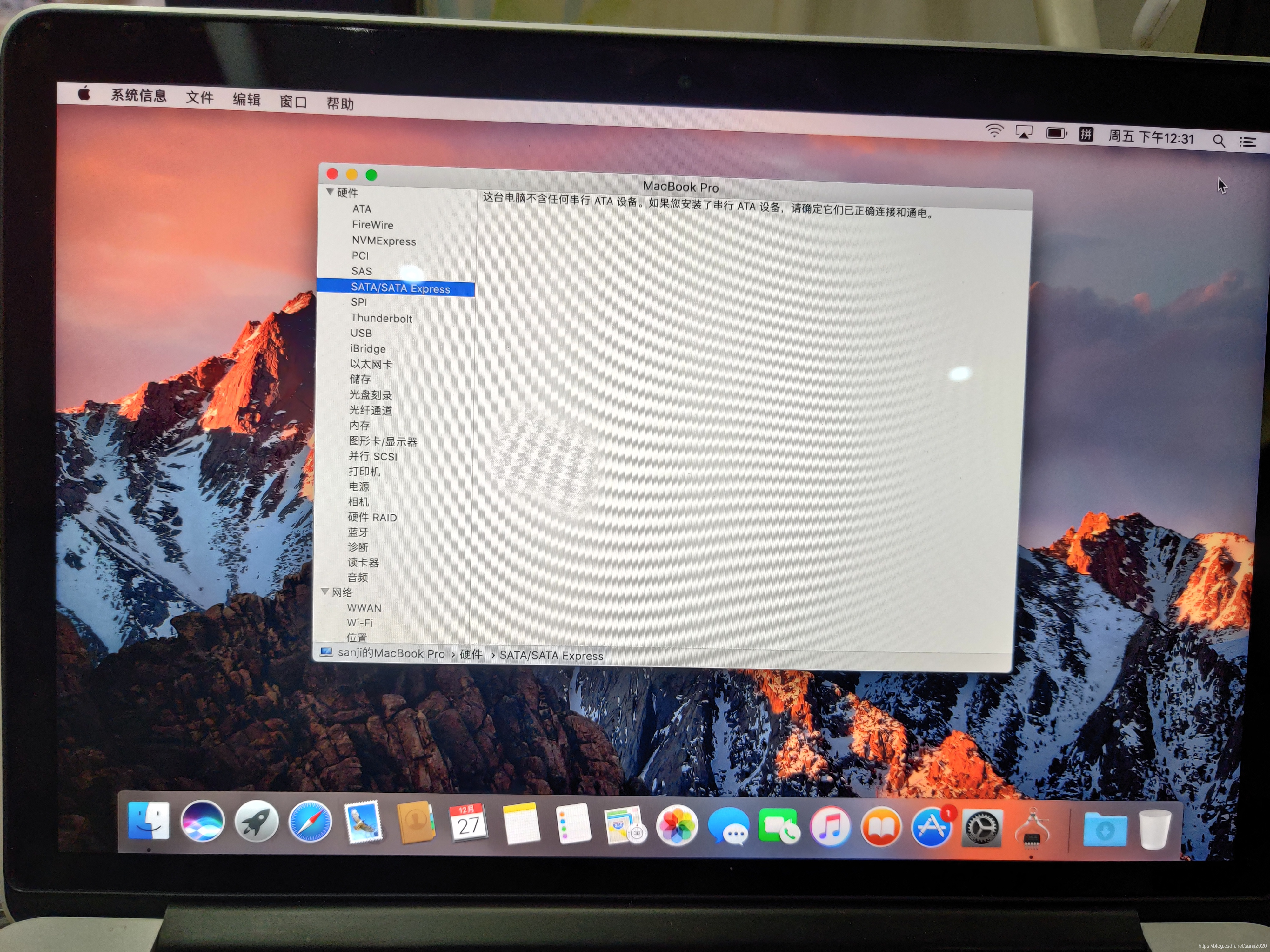Launch Siri from the Dock

[x=202, y=821]
